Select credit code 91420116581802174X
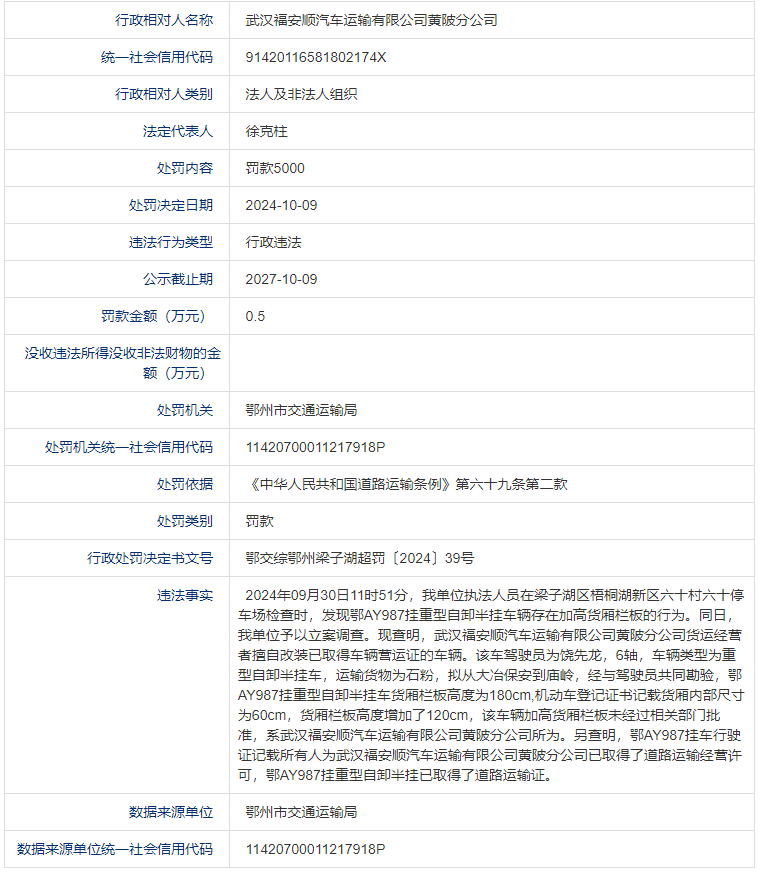 316,57
